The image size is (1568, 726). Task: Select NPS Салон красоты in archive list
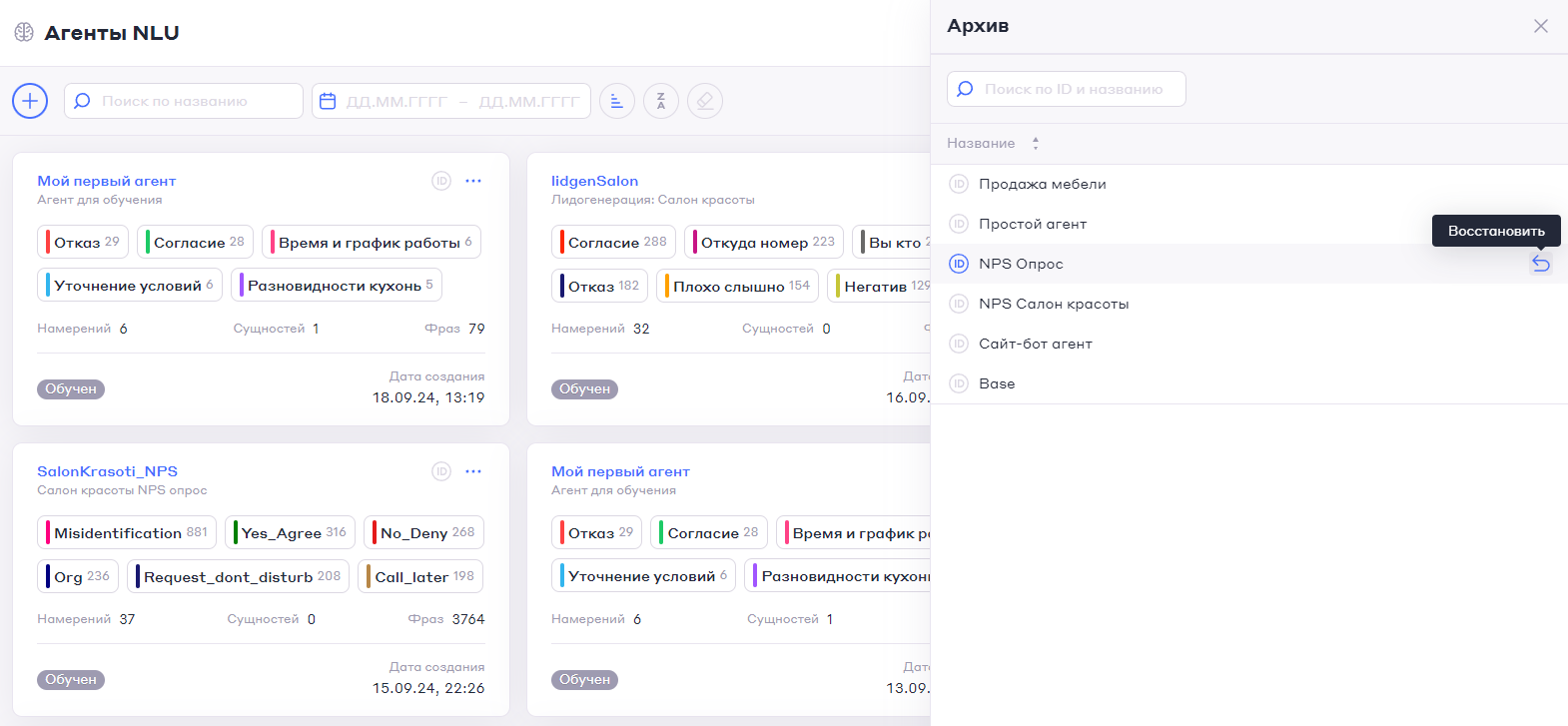point(1054,304)
